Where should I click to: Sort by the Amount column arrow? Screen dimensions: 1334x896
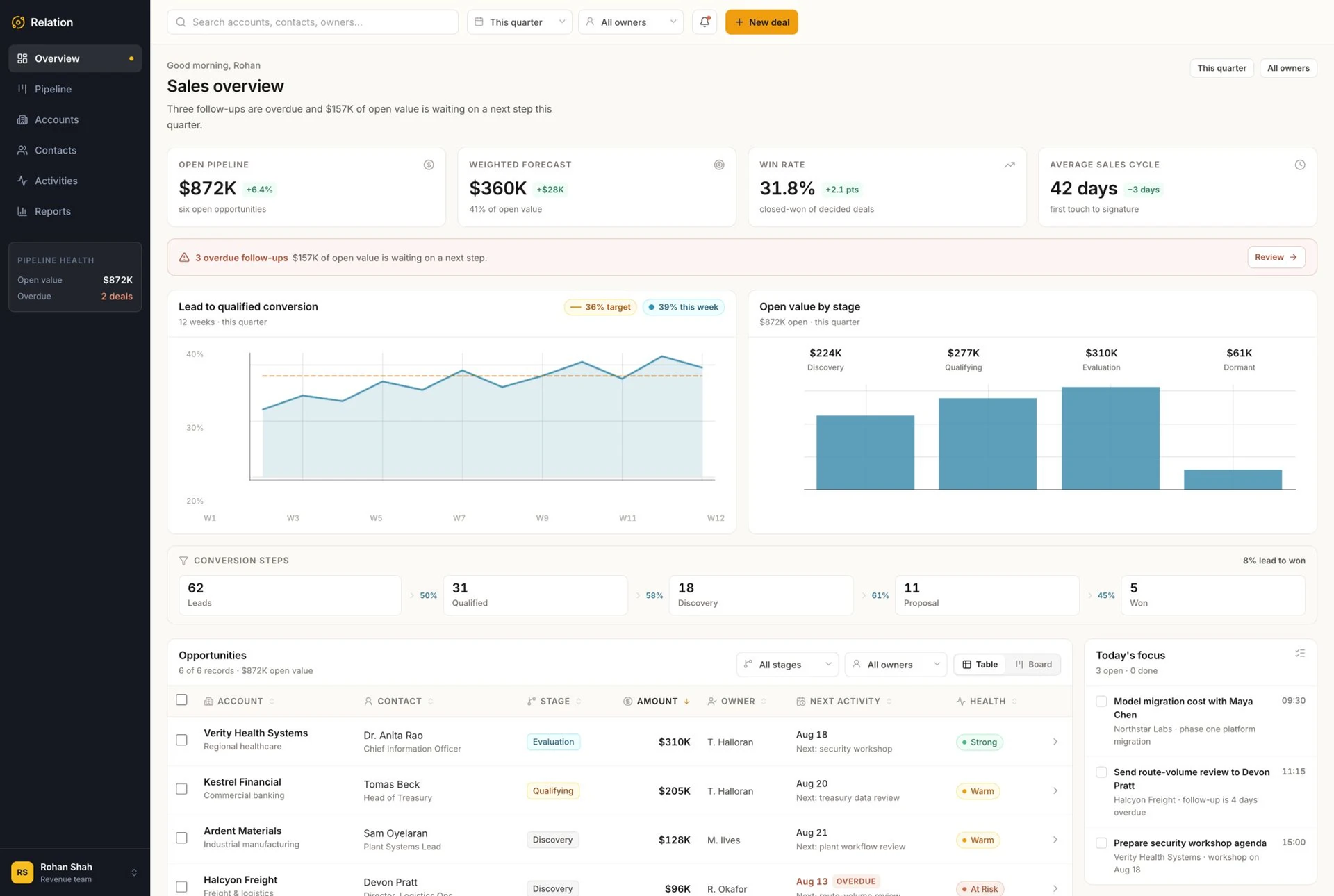686,702
